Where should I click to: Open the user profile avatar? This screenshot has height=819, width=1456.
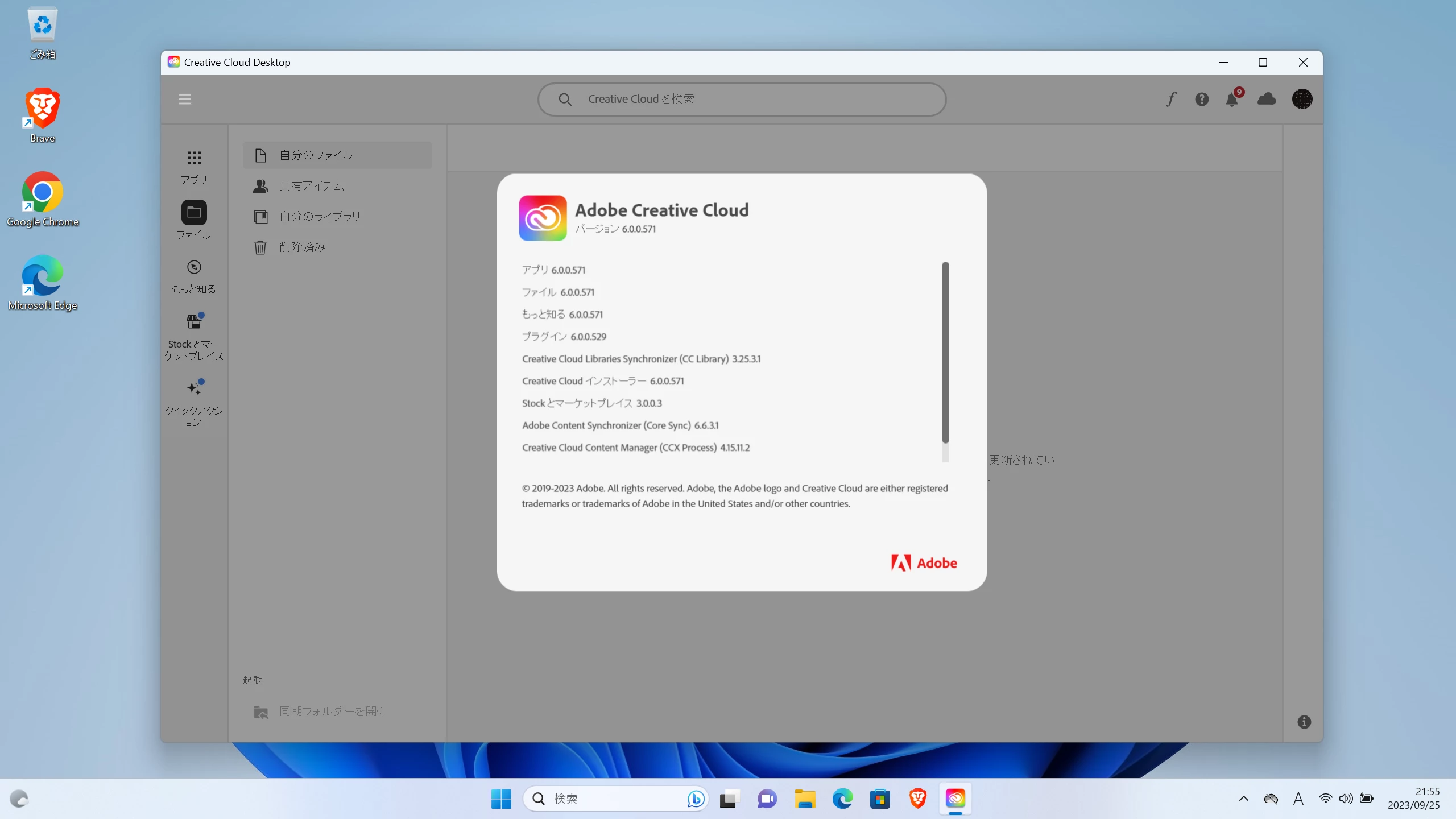tap(1302, 100)
